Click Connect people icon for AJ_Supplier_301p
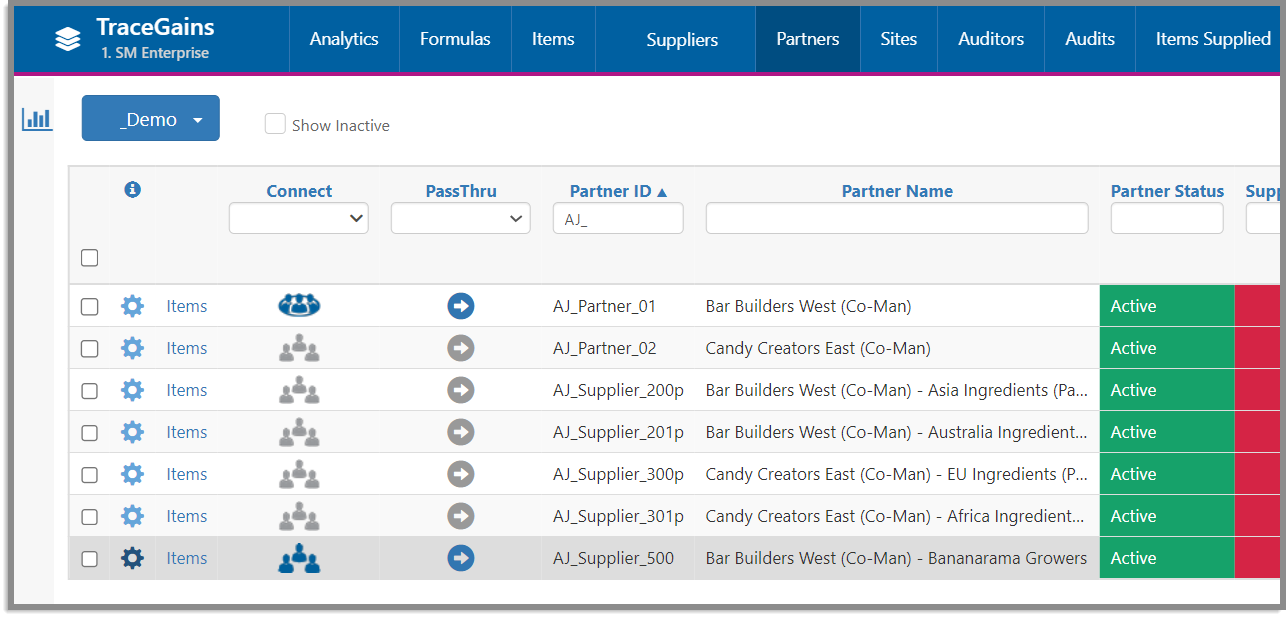Screen dimensions: 1286x618 [x=299, y=516]
